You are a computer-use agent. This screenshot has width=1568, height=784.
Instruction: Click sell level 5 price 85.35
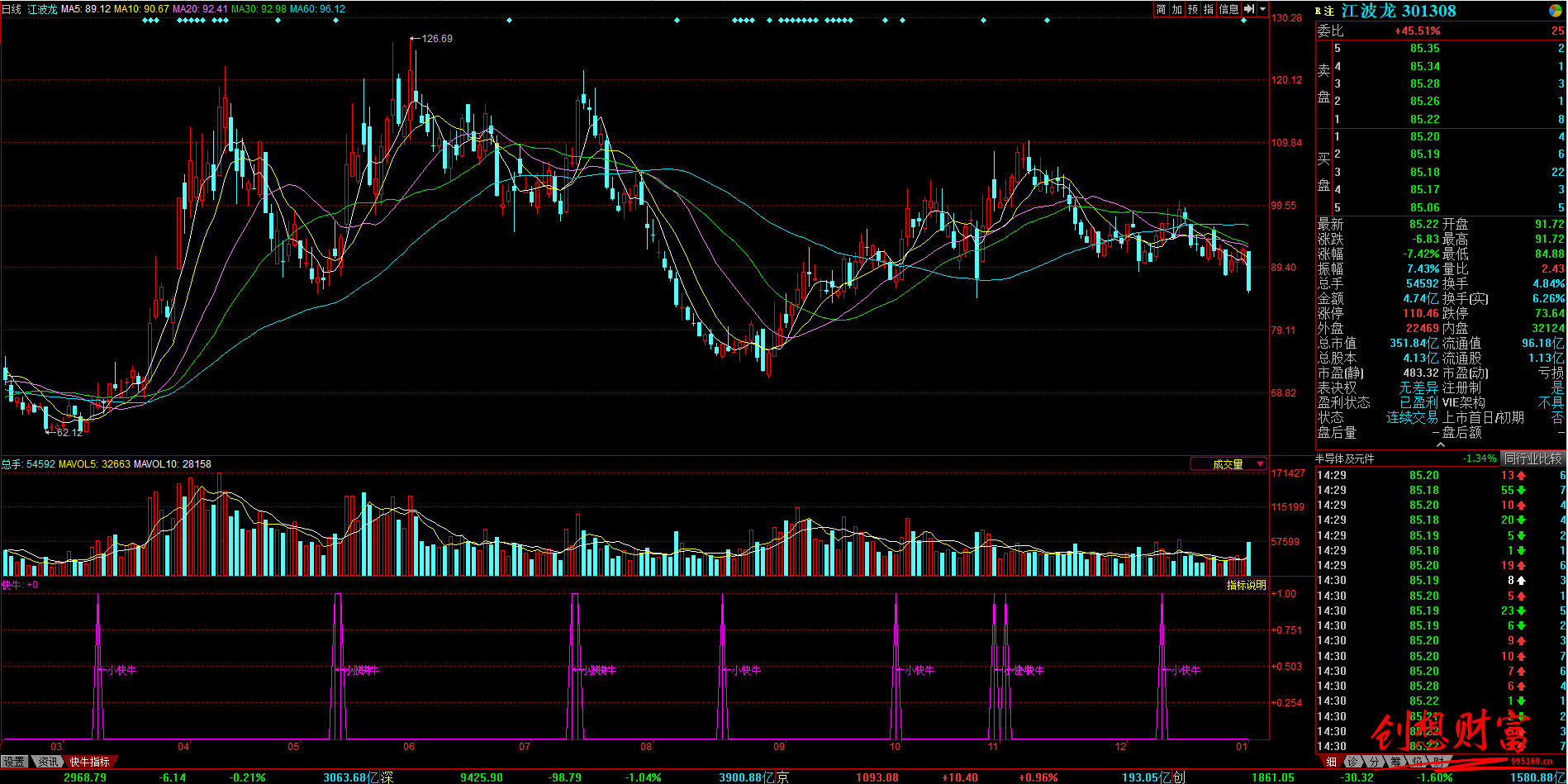pos(1425,49)
